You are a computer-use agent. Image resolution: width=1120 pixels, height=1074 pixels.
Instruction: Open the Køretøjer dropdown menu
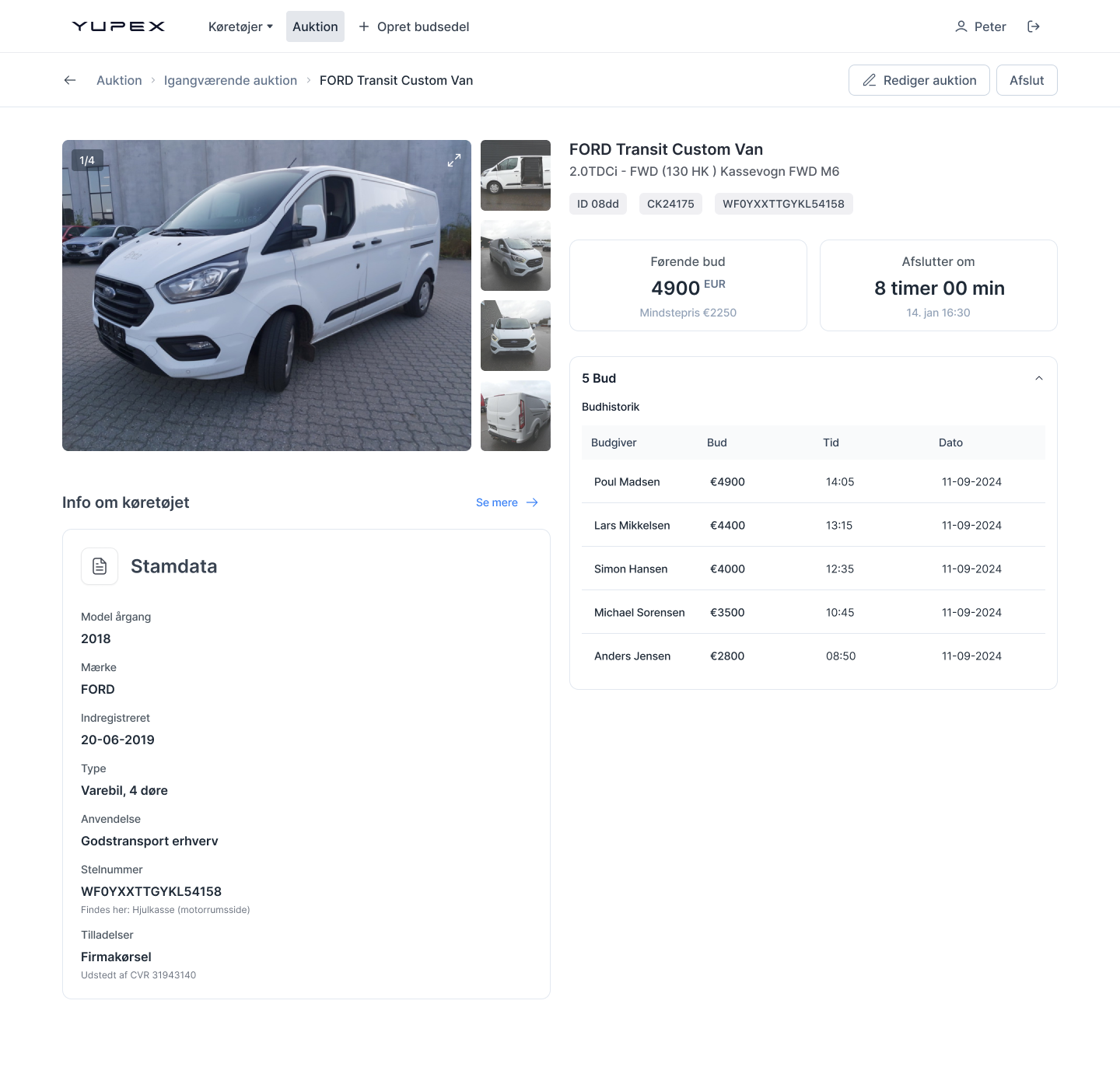[x=240, y=26]
